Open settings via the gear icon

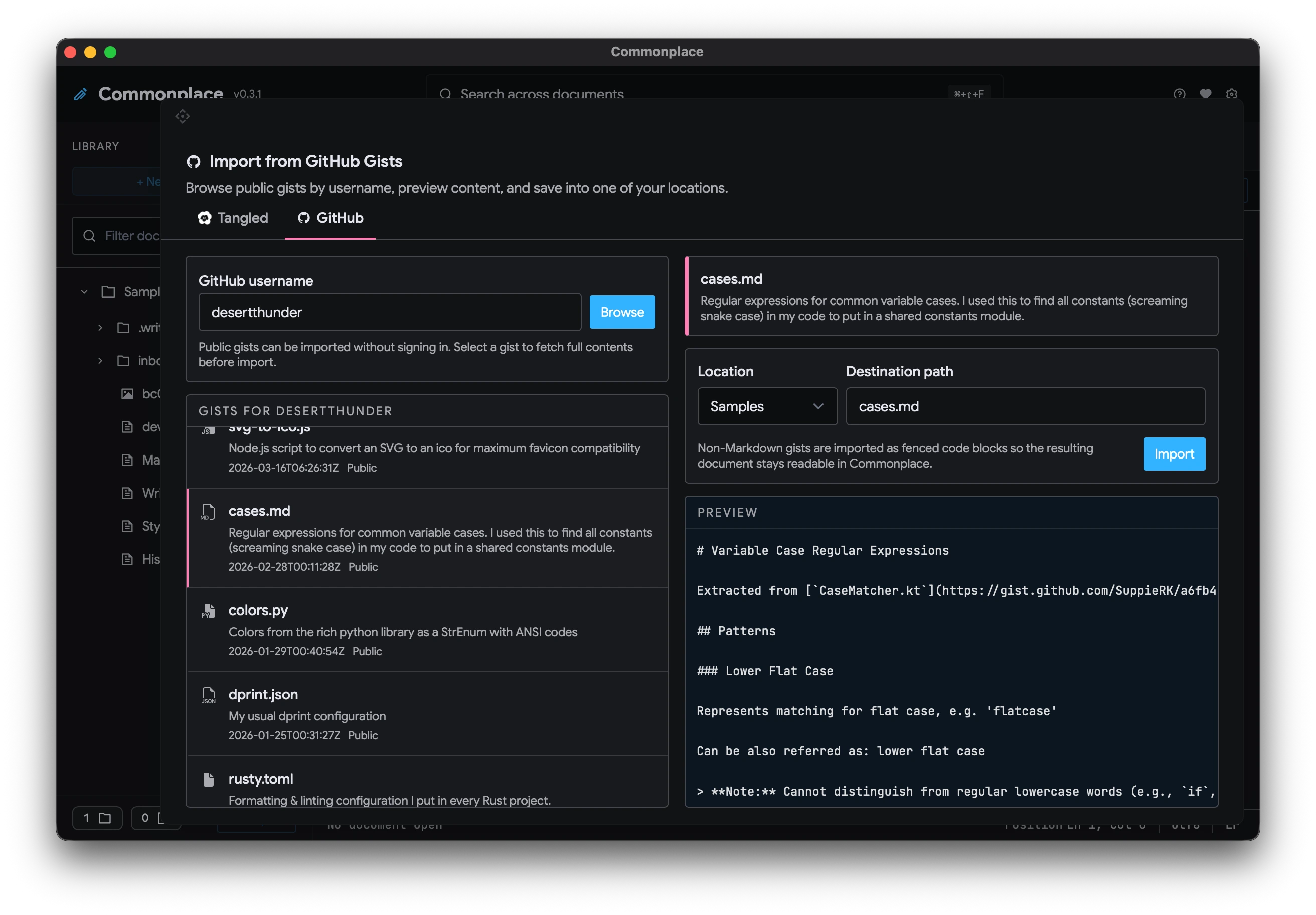1231,93
